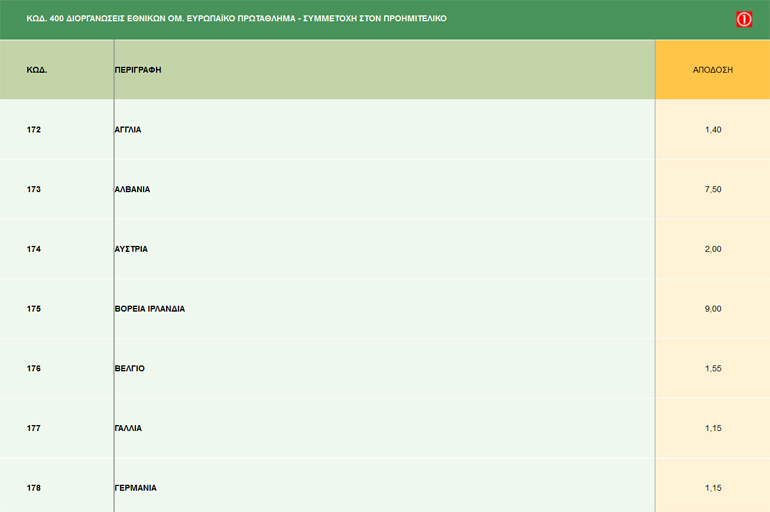Choose odds 9,00 for ΒΟΡΕΙΑ ΙΡΛΑΝΔΙΑ
The image size is (770, 512).
(x=712, y=309)
